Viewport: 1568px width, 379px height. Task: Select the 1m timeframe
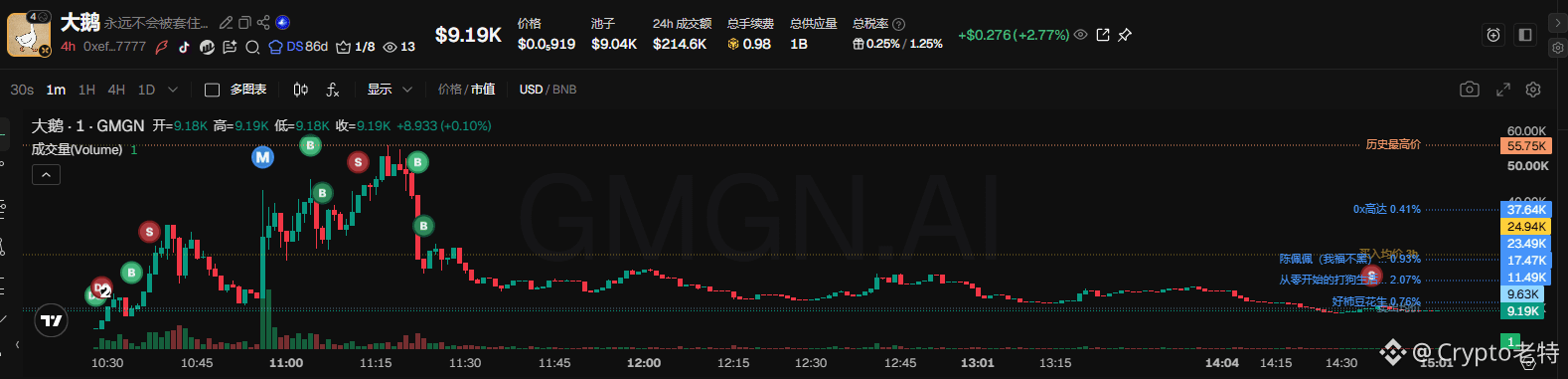coord(56,90)
